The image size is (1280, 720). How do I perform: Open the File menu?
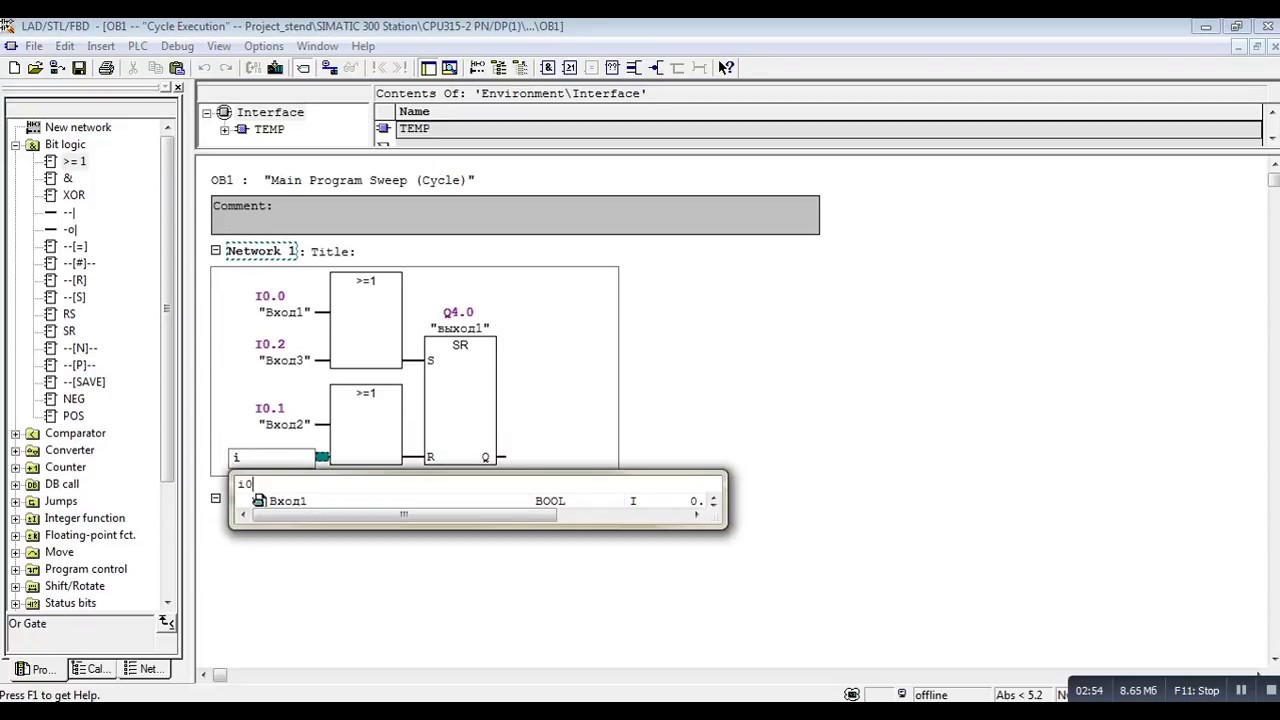click(x=34, y=46)
